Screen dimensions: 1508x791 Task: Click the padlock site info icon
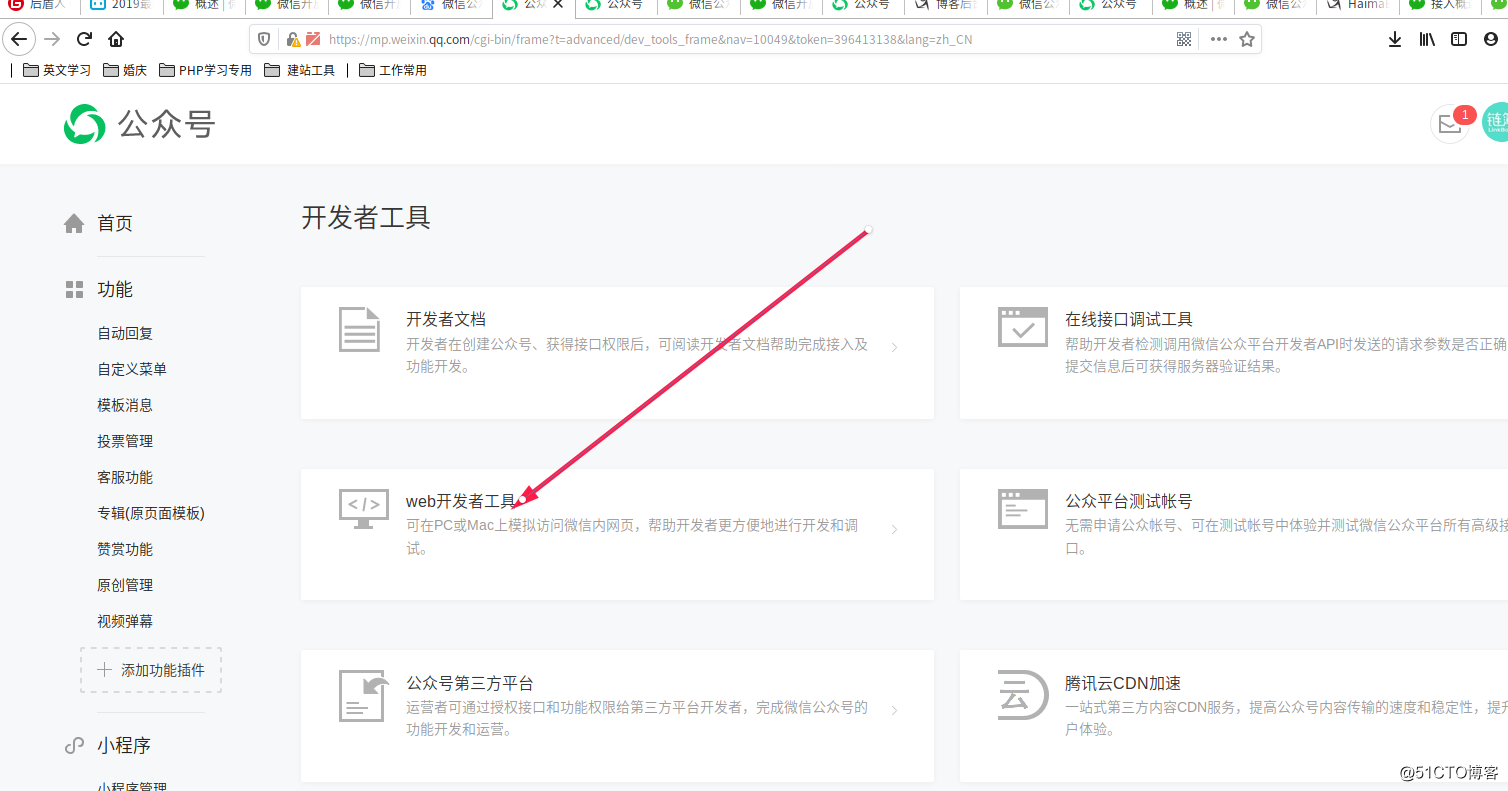pos(294,39)
